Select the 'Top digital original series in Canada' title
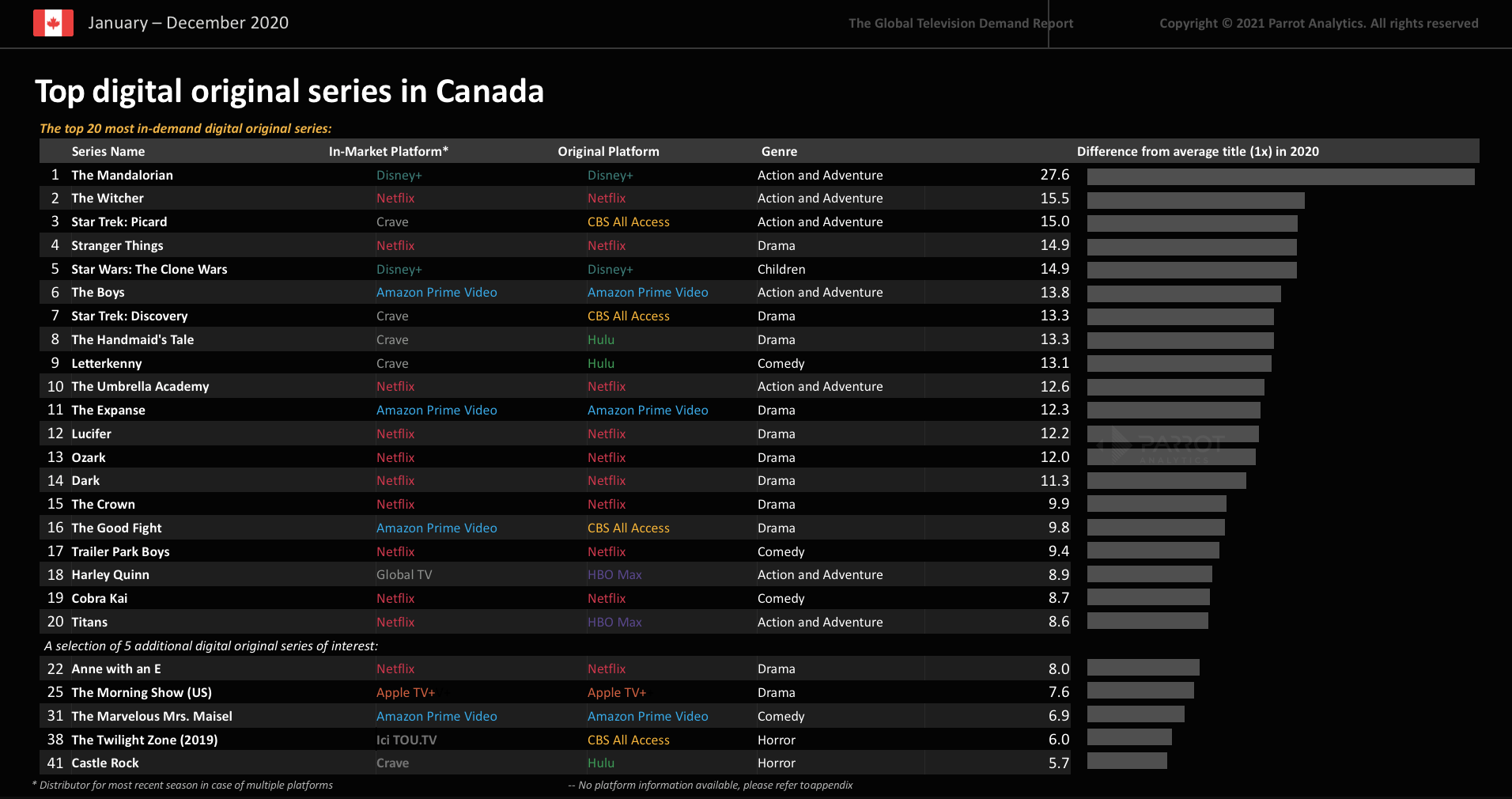 click(x=289, y=92)
